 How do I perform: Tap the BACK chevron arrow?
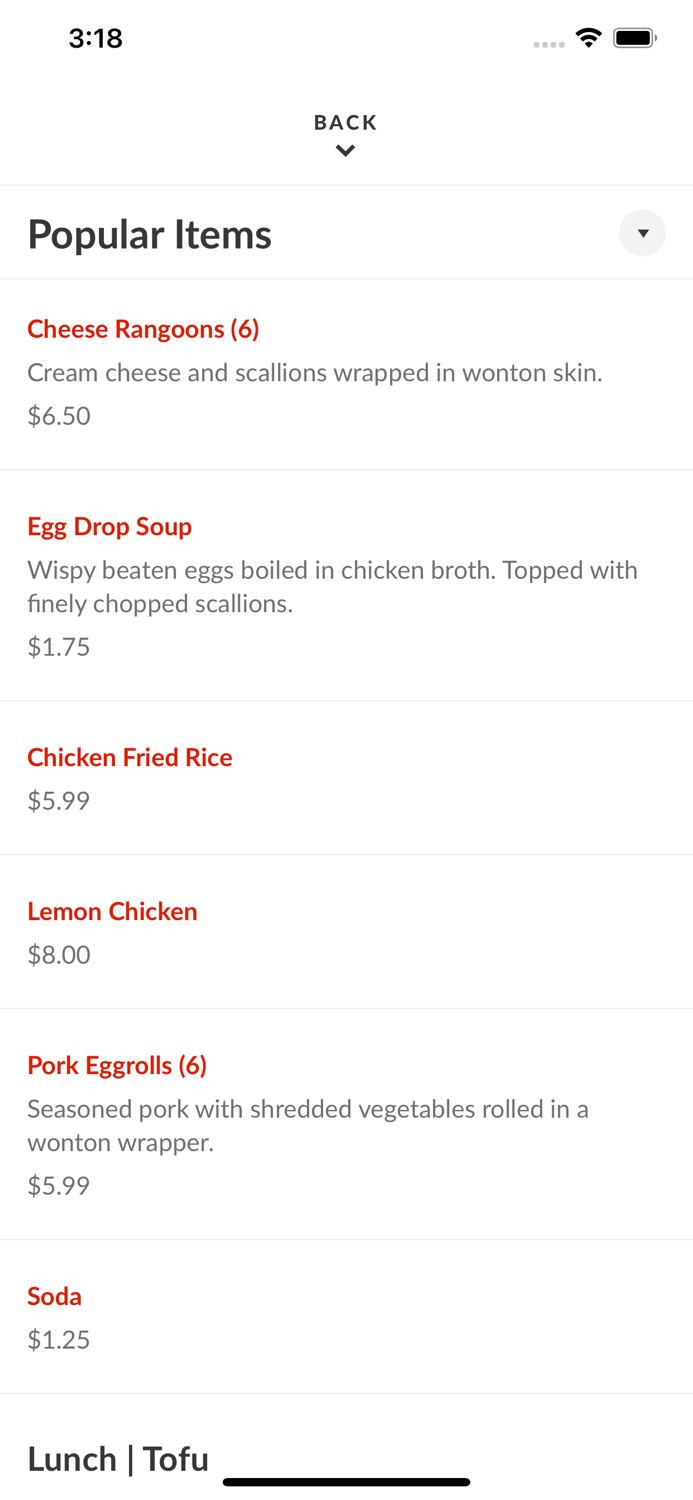click(x=345, y=151)
